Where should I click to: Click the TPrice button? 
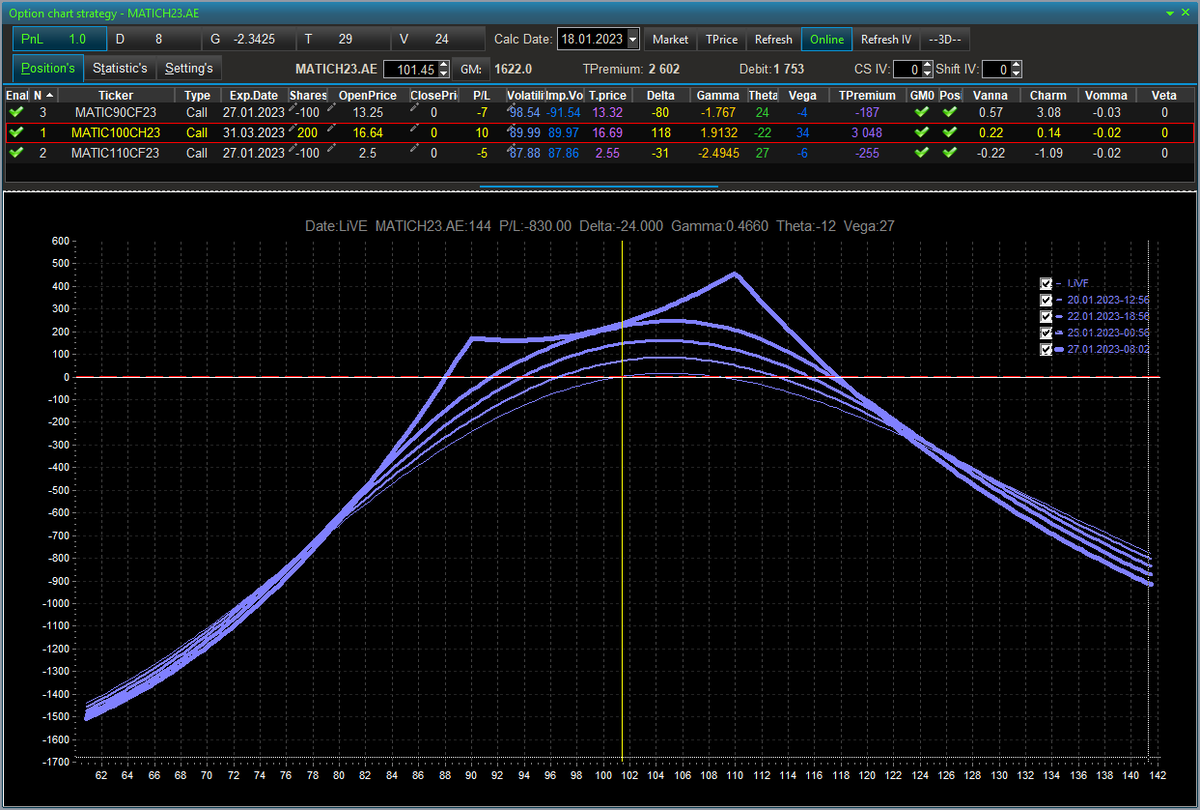click(721, 40)
